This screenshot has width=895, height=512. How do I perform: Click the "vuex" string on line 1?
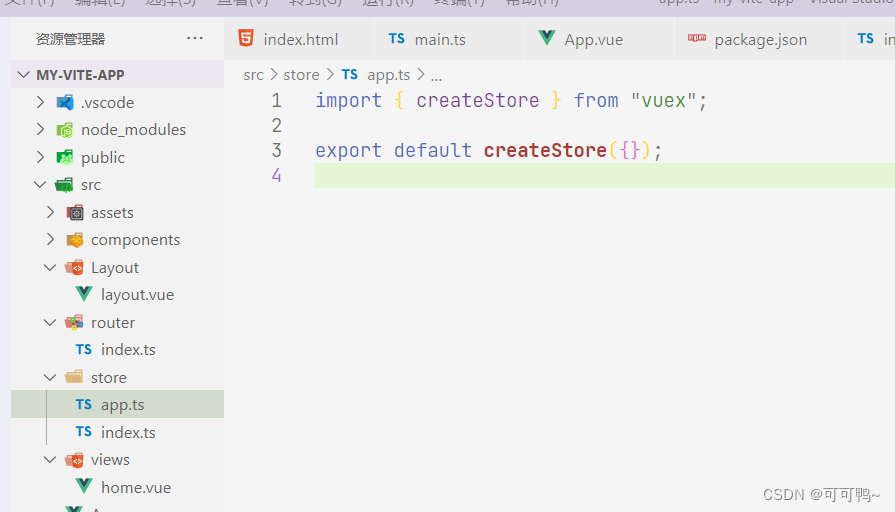pos(663,100)
